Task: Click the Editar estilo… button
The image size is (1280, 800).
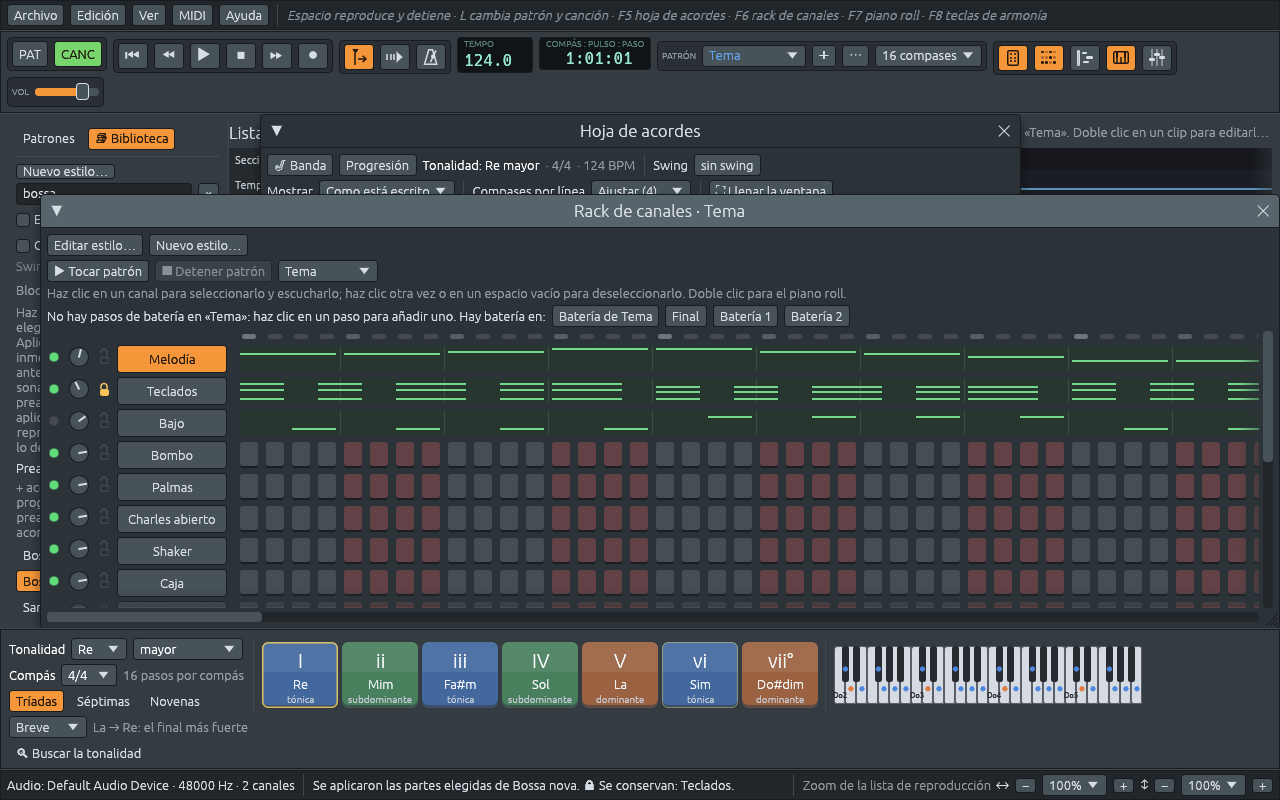Action: click(x=95, y=245)
